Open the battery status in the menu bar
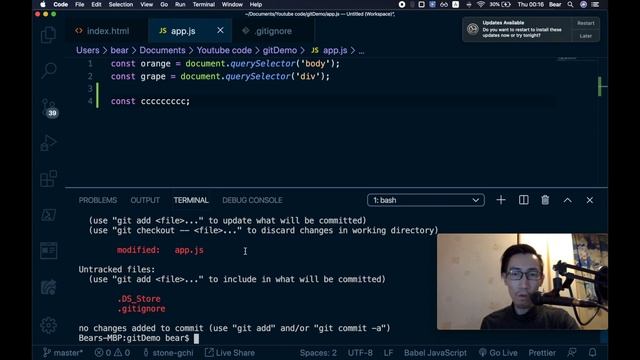This screenshot has width=640, height=360. pyautogui.click(x=500, y=4)
